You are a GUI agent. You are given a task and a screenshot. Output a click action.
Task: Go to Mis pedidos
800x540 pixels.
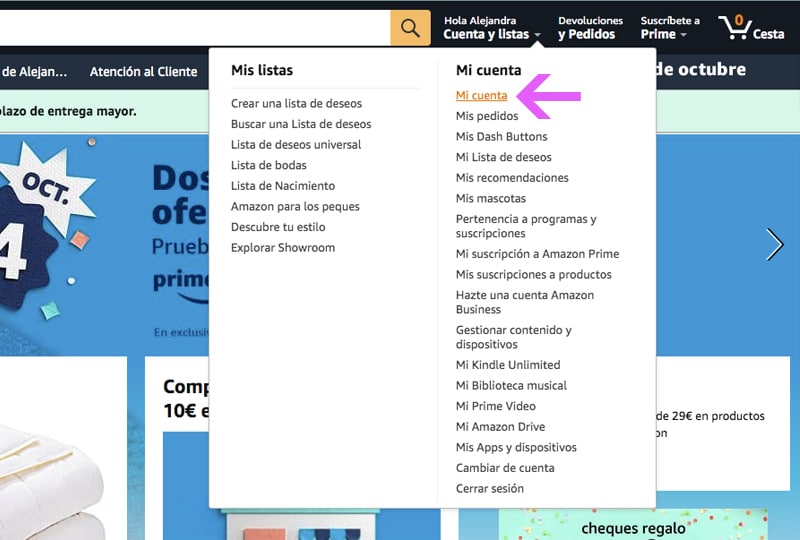tap(487, 116)
